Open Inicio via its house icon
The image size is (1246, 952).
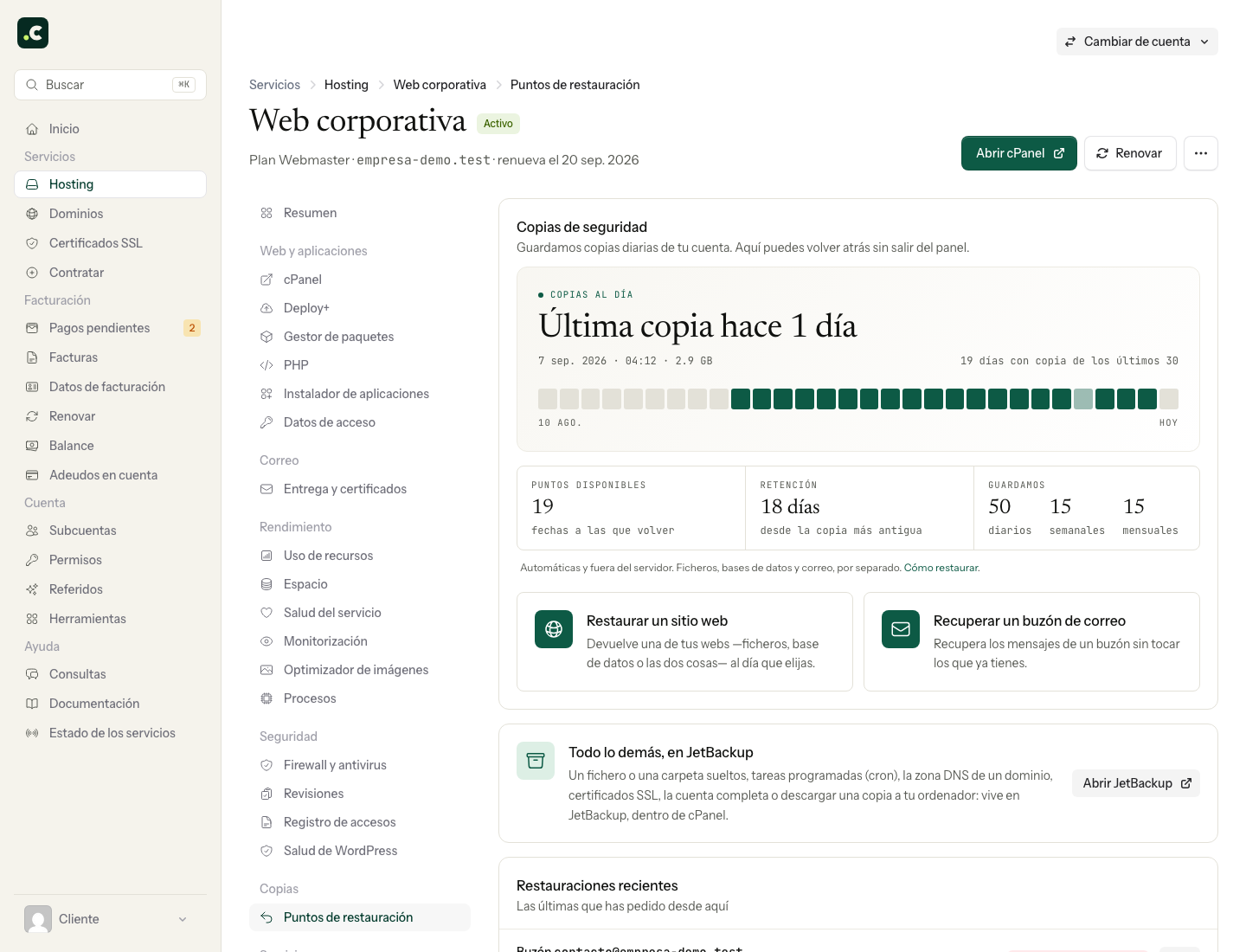tap(32, 129)
